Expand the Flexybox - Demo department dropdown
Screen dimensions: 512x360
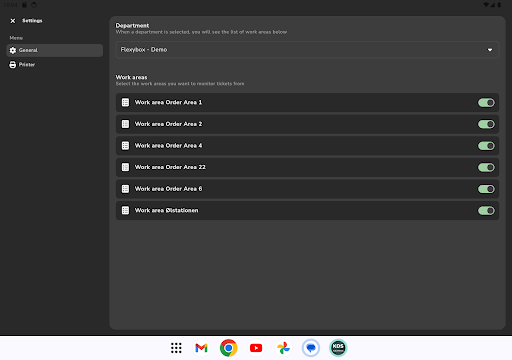(x=307, y=50)
